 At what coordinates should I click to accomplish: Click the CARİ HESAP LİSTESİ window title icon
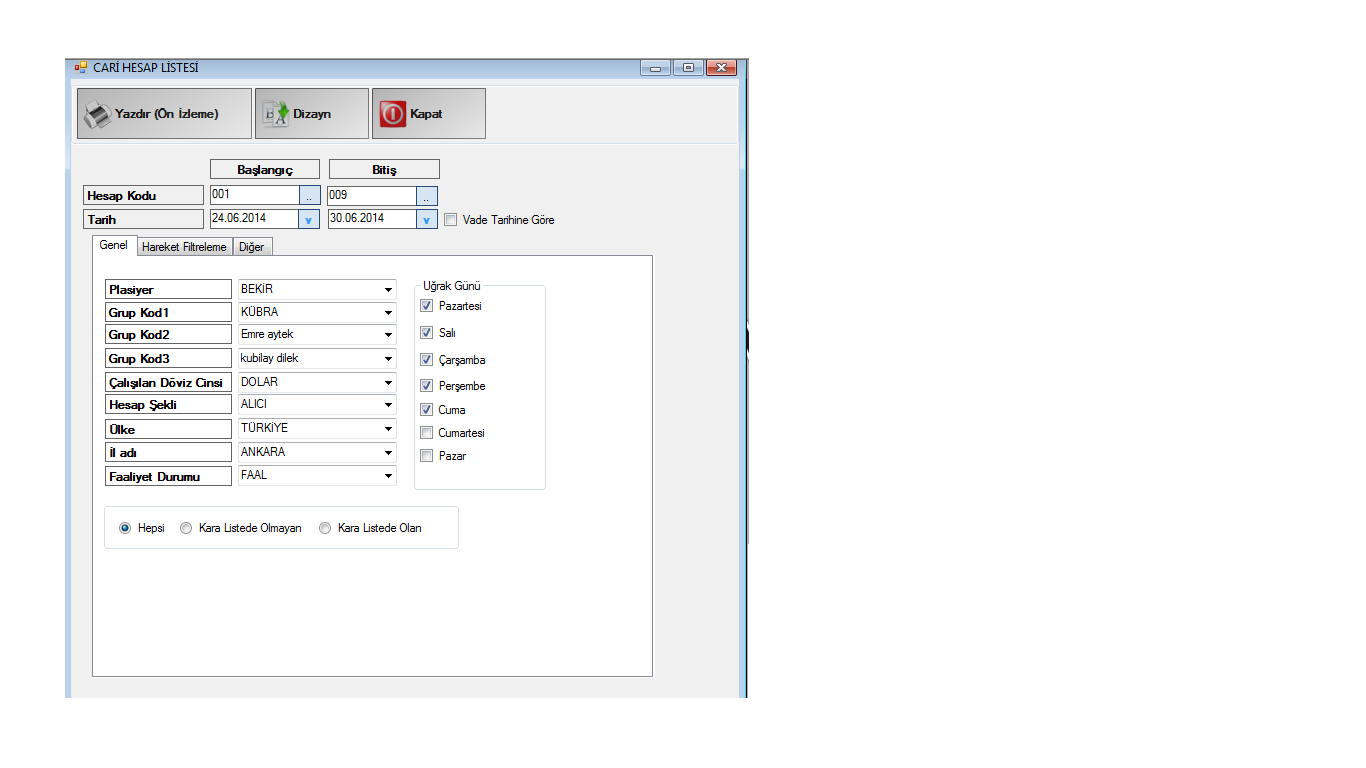coord(81,68)
